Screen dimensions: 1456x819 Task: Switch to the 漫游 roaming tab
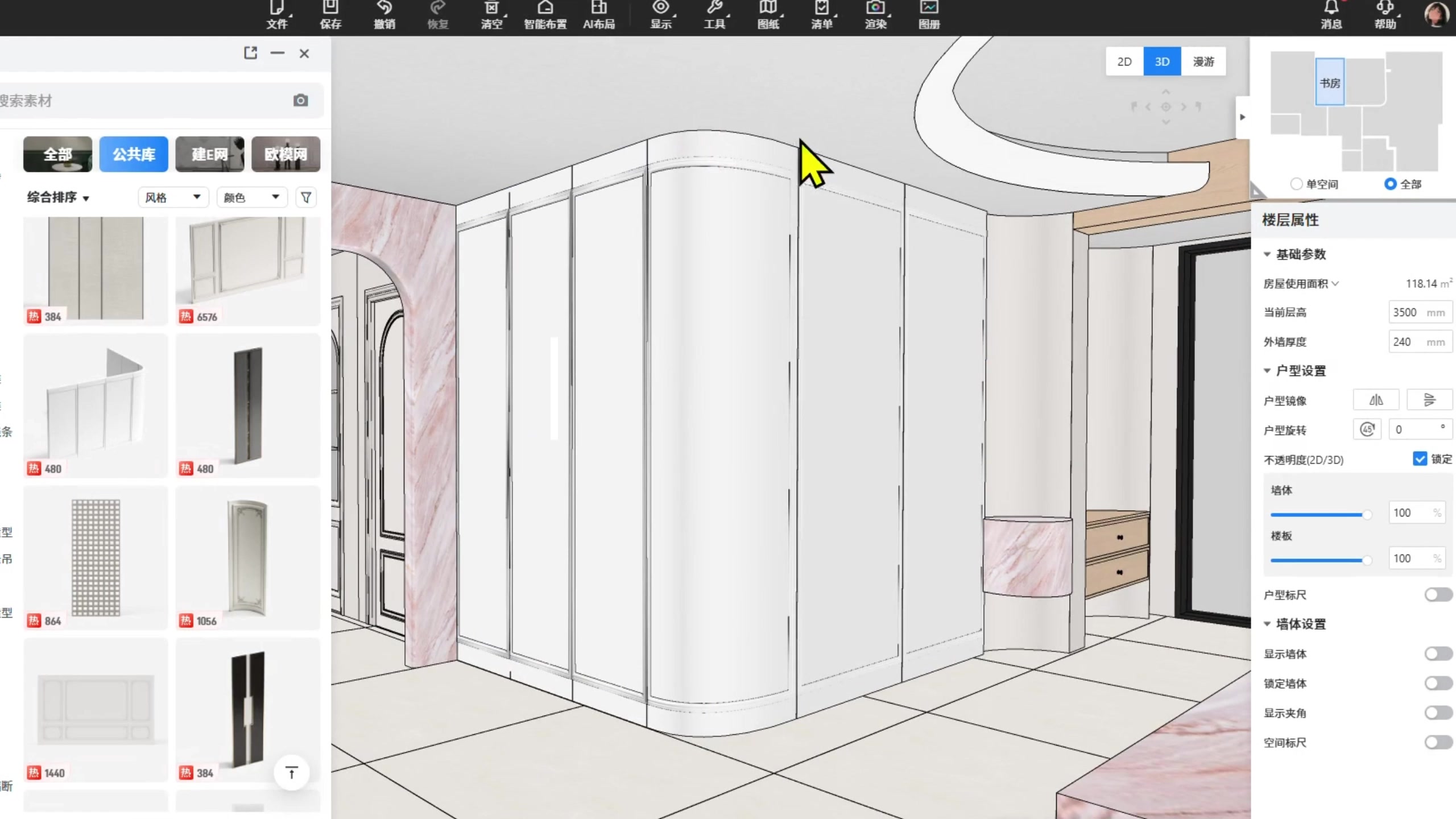(x=1203, y=61)
